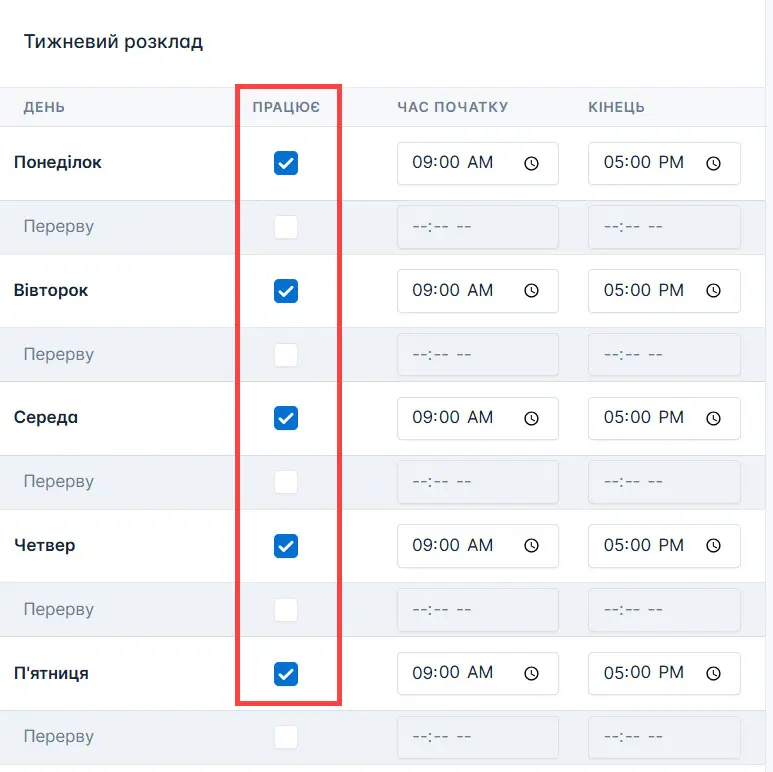
Task: Click the П'ятниця break end time field
Action: pyautogui.click(x=664, y=737)
